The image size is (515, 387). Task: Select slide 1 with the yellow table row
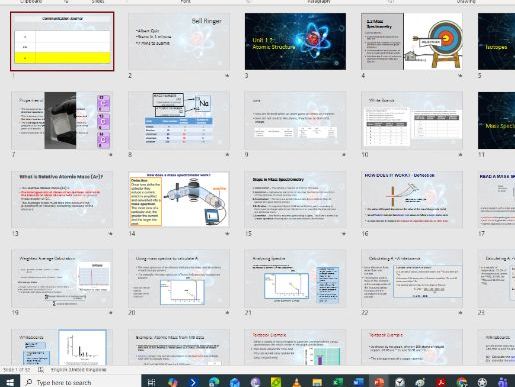[62, 41]
